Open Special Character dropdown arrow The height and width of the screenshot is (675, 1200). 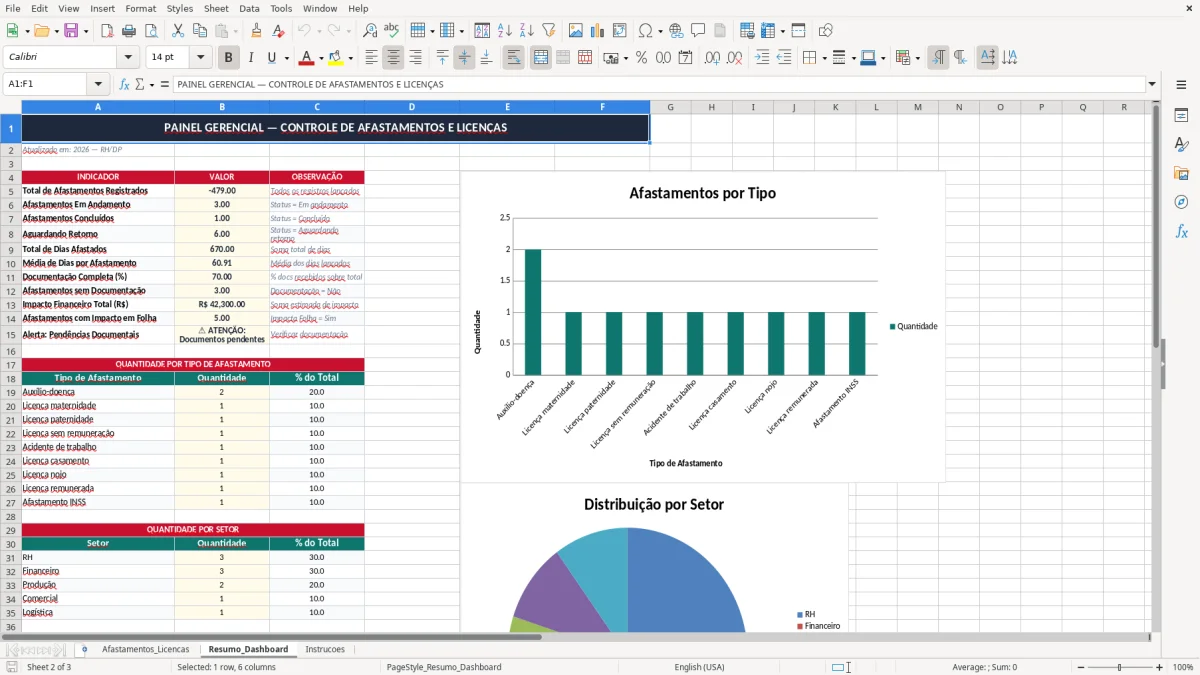pos(660,31)
